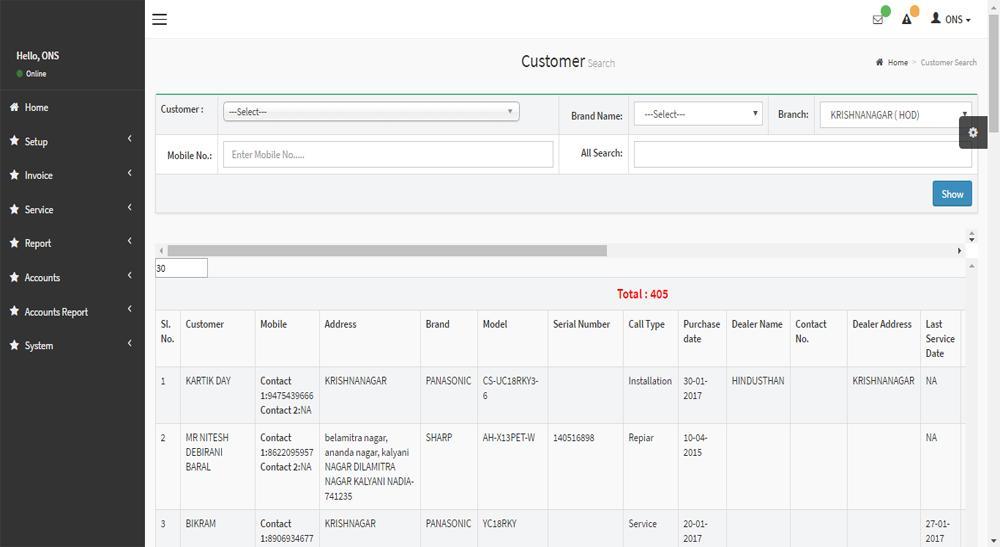Click the Mobile column header

tap(273, 324)
